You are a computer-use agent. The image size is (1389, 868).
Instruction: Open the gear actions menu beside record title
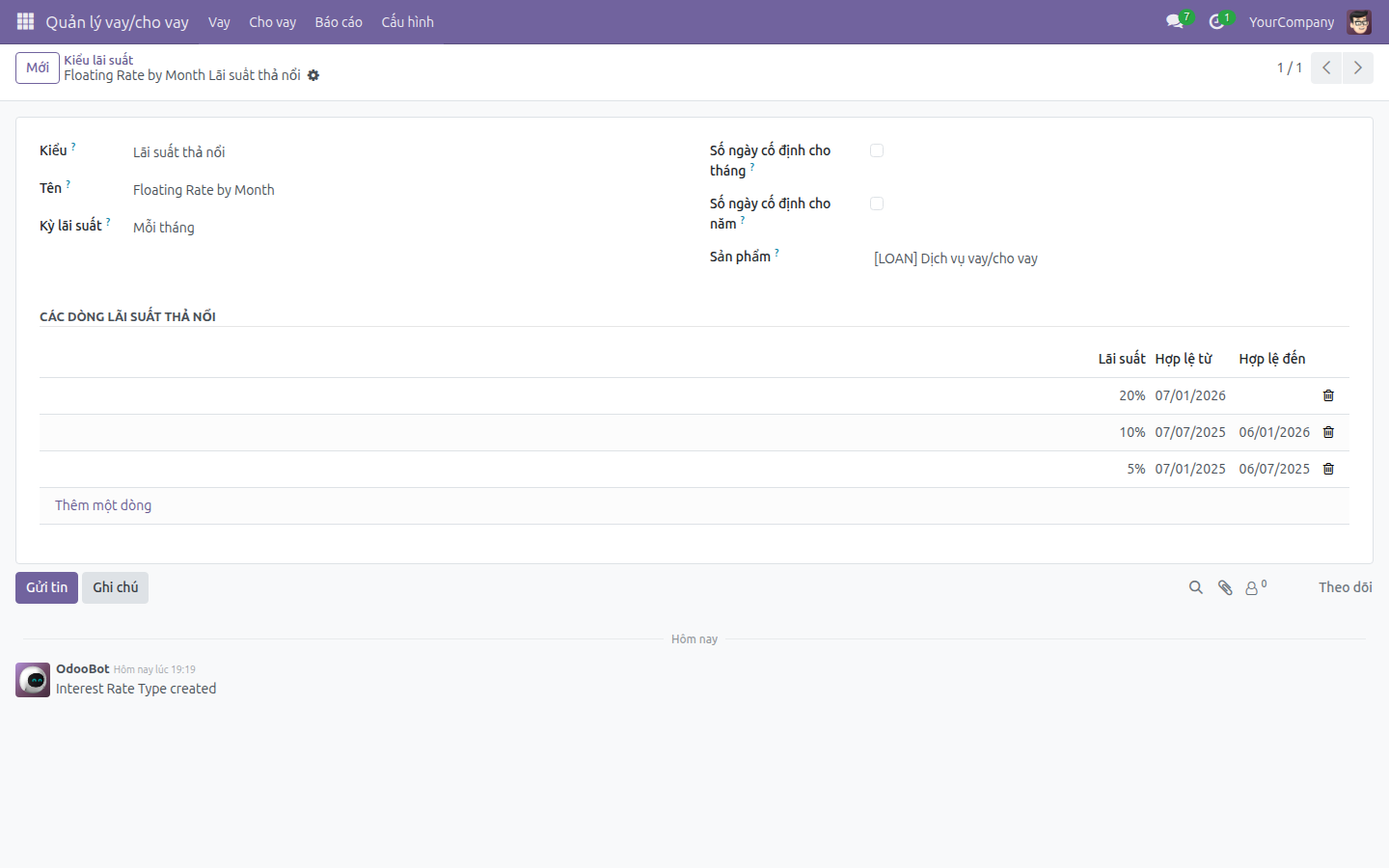click(x=313, y=75)
